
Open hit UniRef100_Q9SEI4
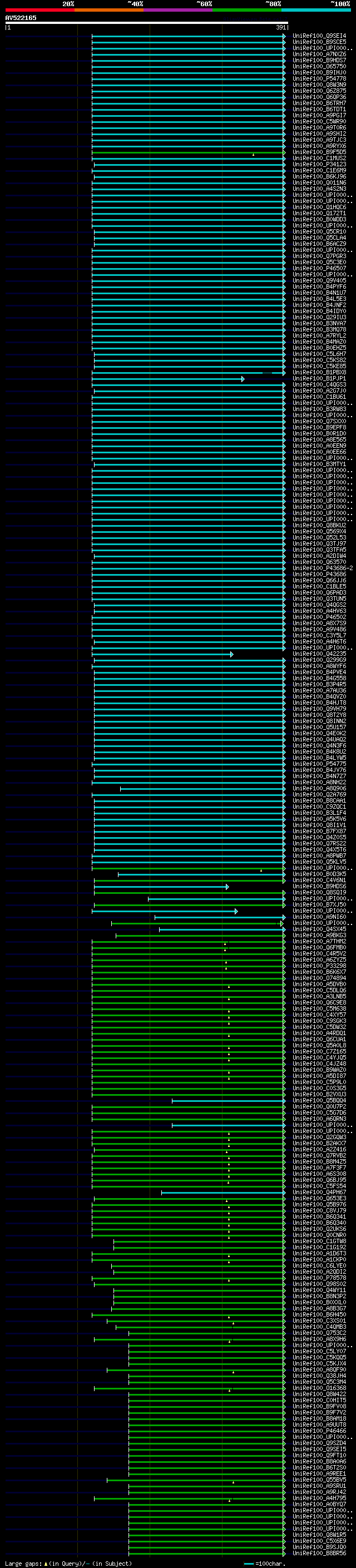[x=319, y=36]
